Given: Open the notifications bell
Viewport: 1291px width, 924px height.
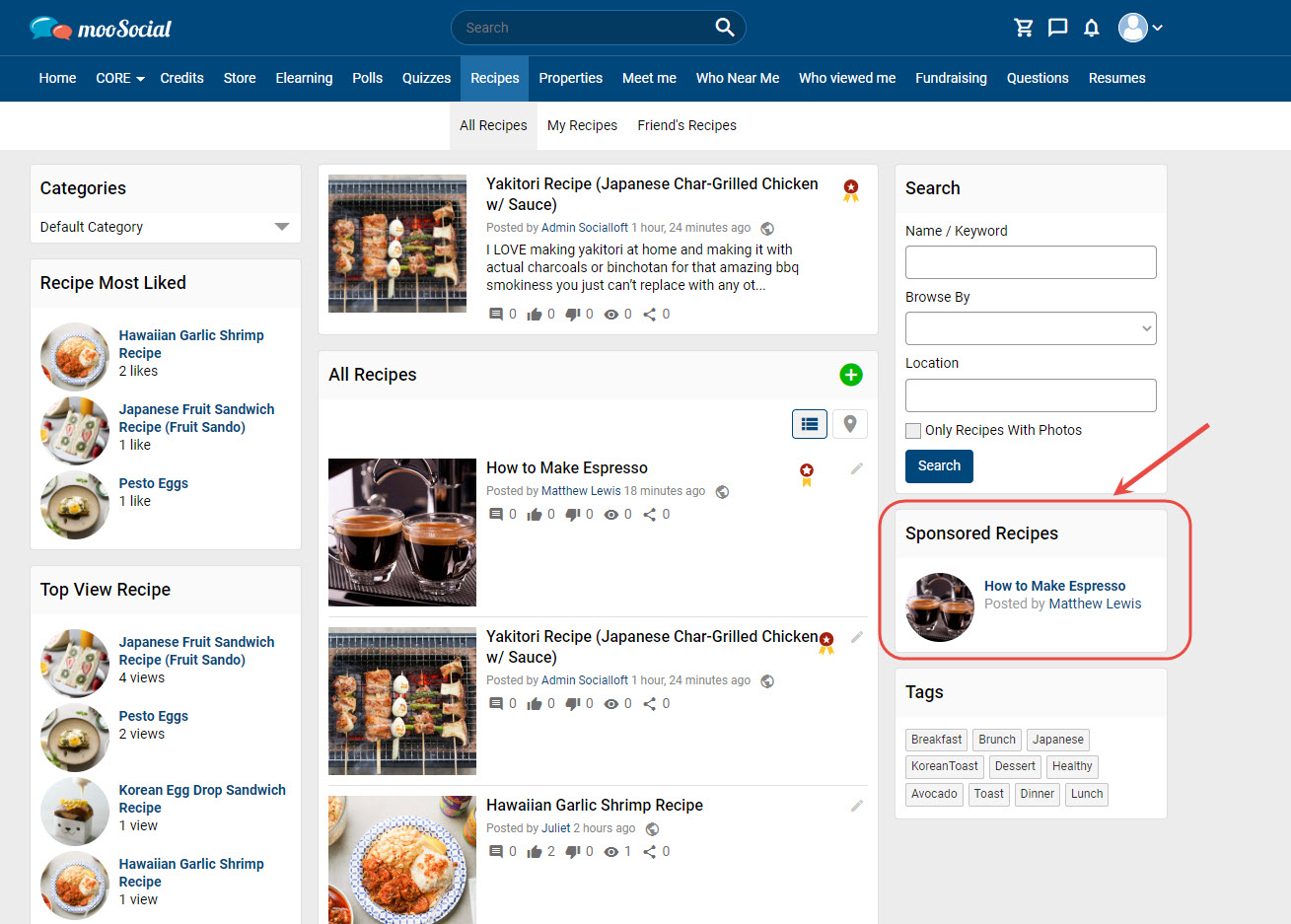Looking at the screenshot, I should (x=1091, y=28).
